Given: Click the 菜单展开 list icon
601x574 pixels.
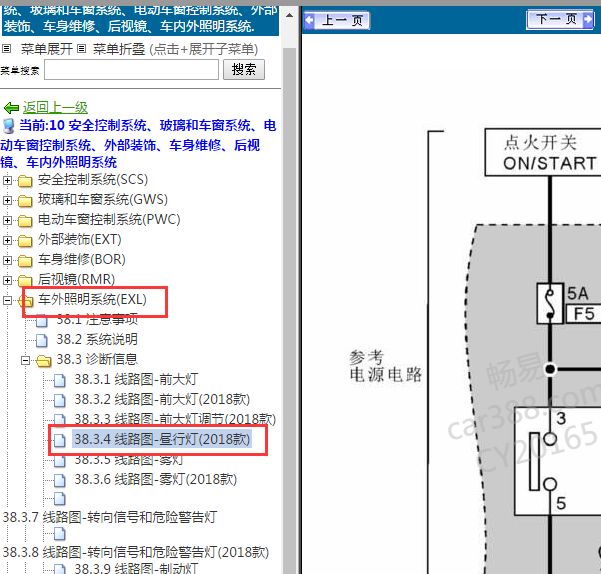Looking at the screenshot, I should [7, 49].
